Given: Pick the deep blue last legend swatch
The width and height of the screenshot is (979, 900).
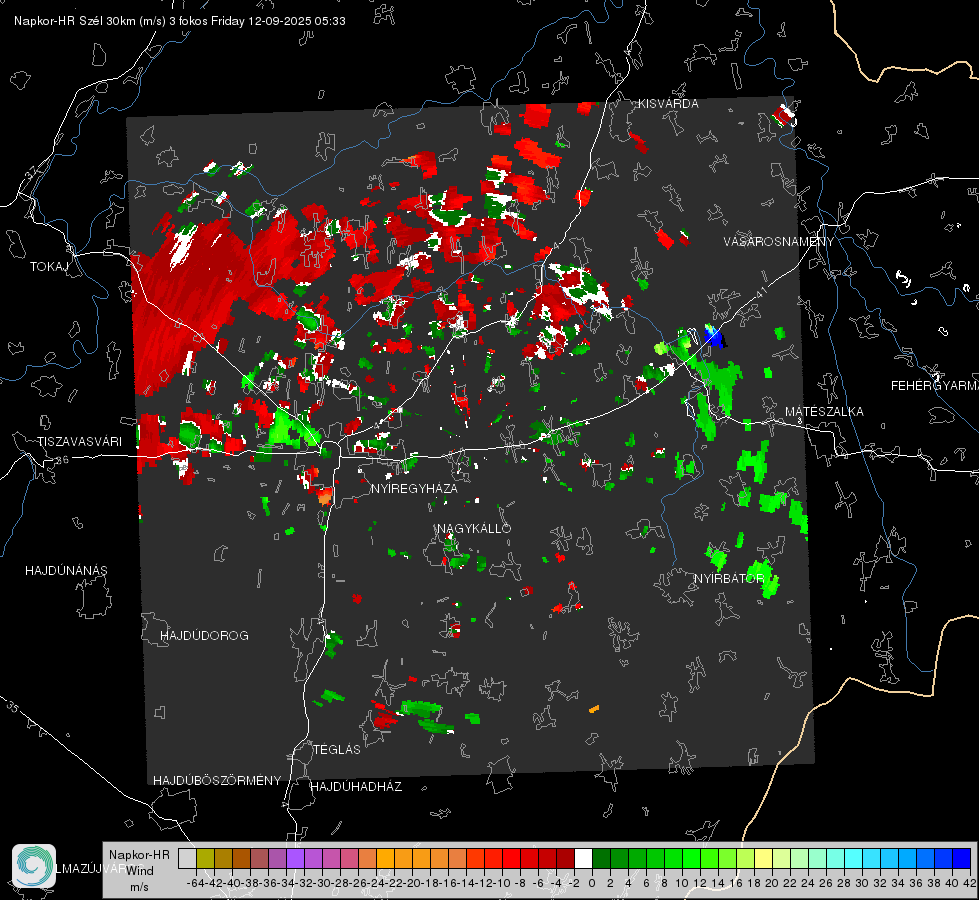Looking at the screenshot, I should [962, 858].
